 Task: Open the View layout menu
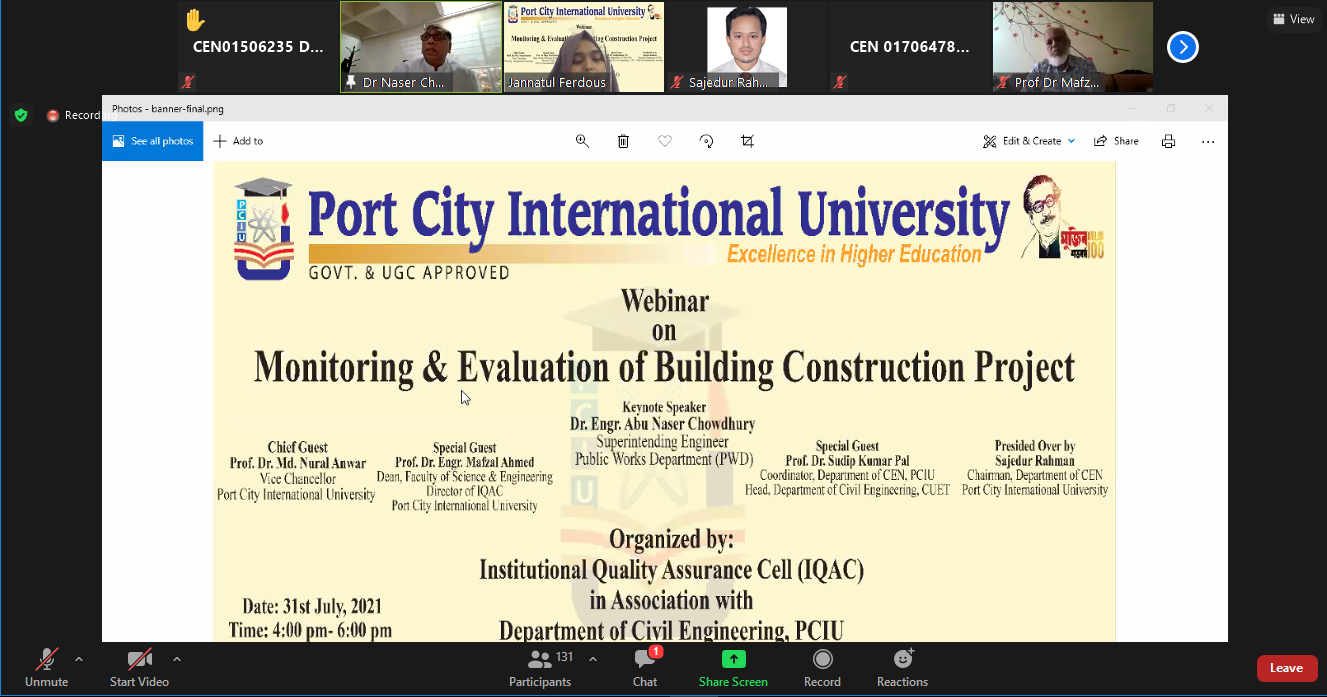click(x=1294, y=19)
